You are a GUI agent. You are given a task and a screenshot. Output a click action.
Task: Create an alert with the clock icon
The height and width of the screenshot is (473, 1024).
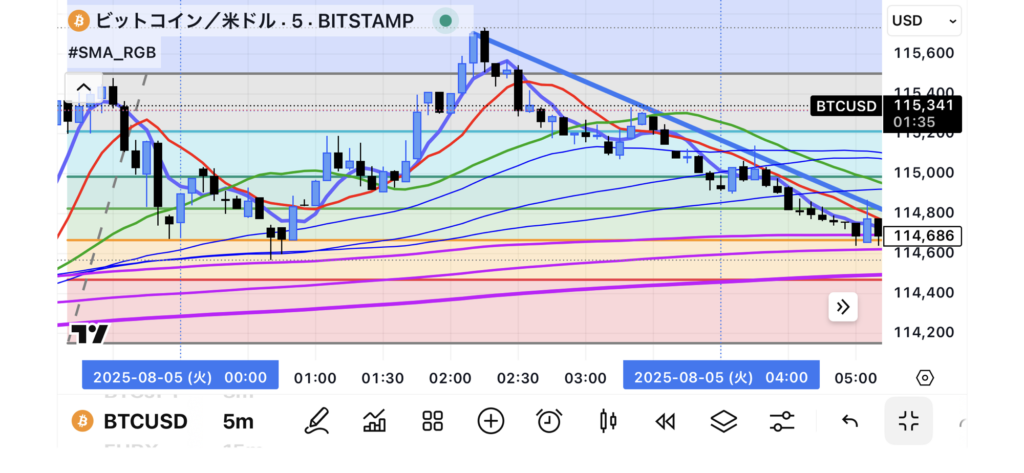[x=548, y=421]
